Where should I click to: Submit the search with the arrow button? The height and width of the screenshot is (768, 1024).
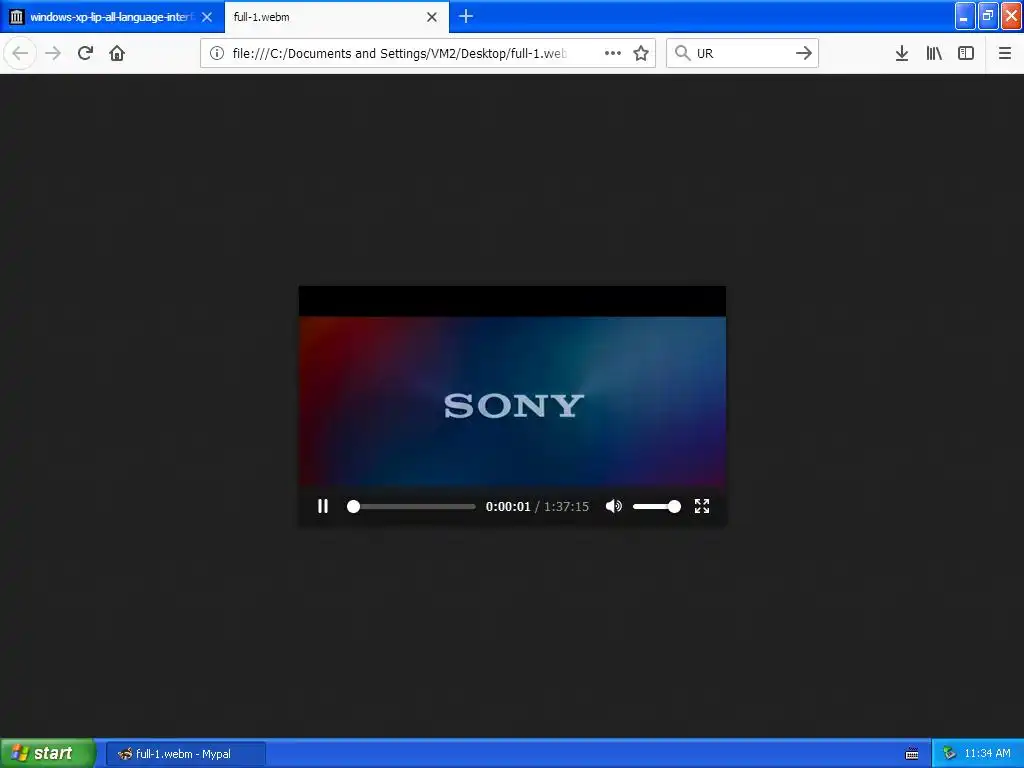click(x=804, y=53)
